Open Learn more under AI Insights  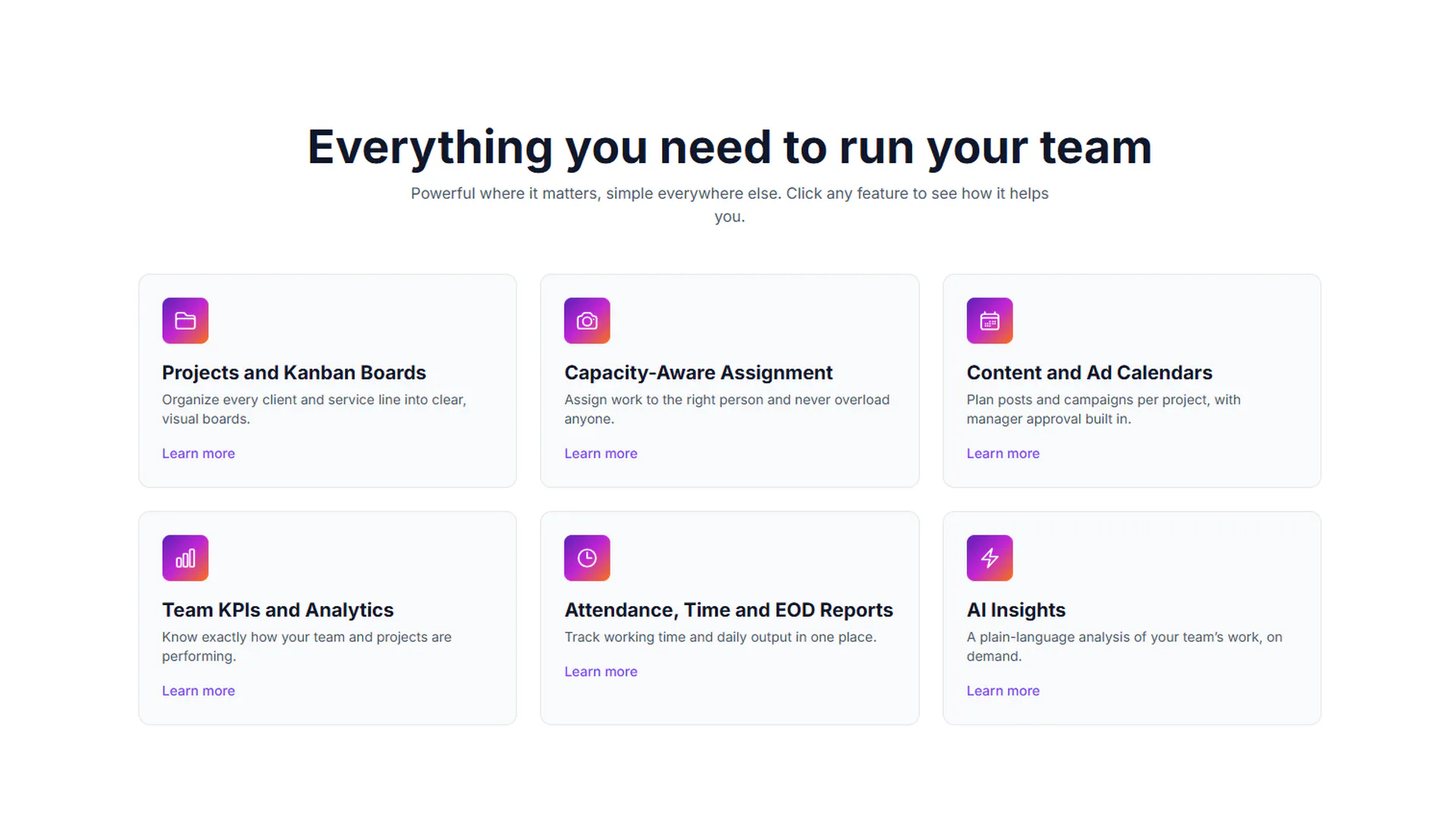(x=1003, y=691)
